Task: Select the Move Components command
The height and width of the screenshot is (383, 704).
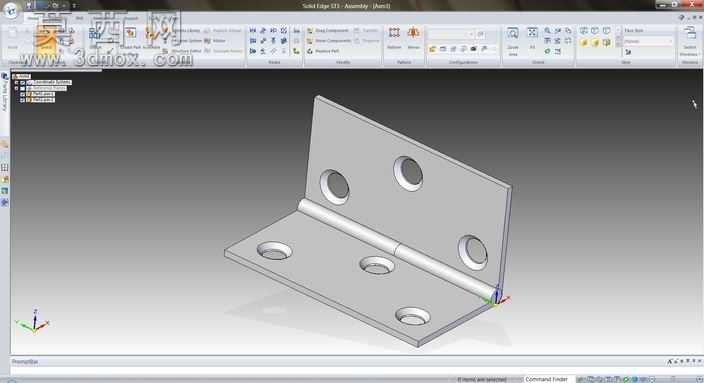Action: pyautogui.click(x=329, y=41)
